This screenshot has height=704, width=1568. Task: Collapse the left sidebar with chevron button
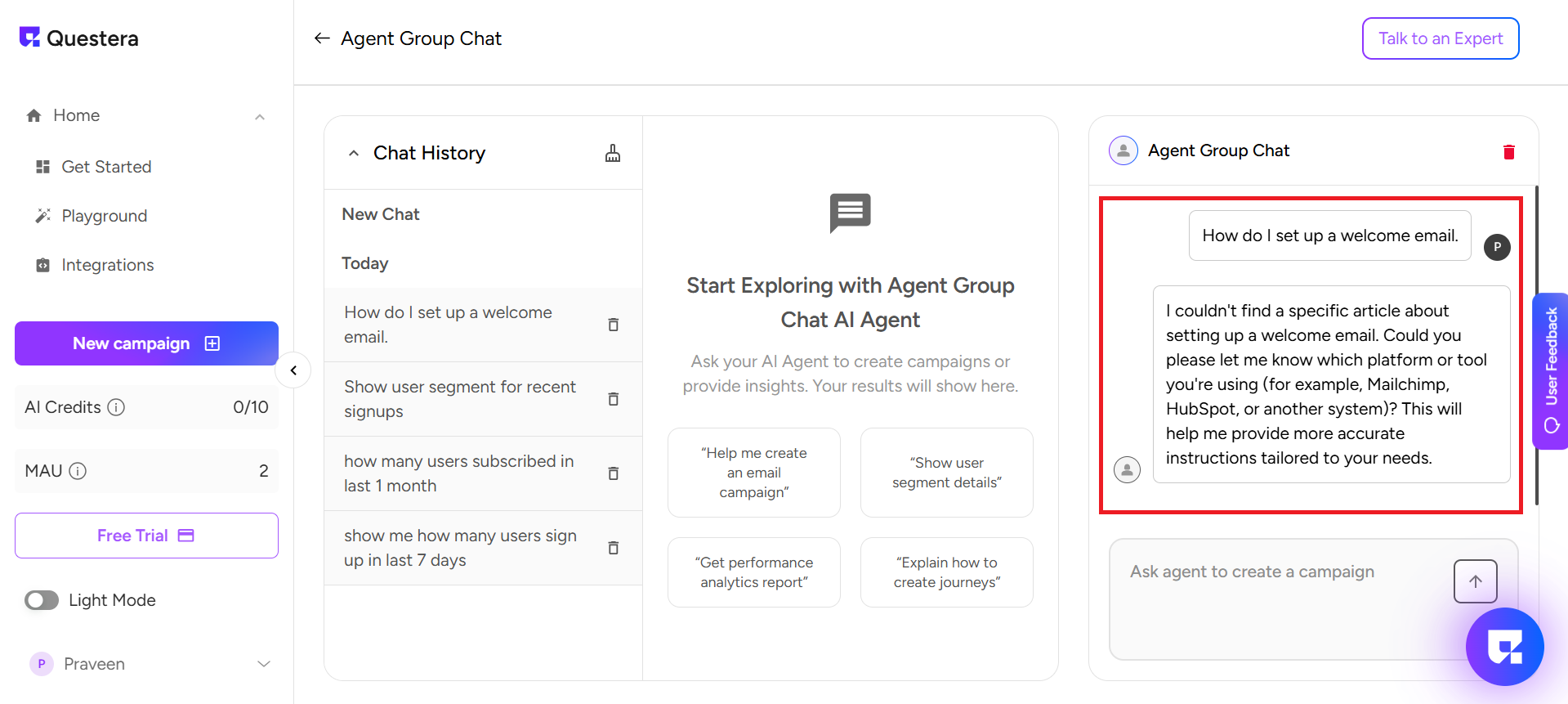293,370
